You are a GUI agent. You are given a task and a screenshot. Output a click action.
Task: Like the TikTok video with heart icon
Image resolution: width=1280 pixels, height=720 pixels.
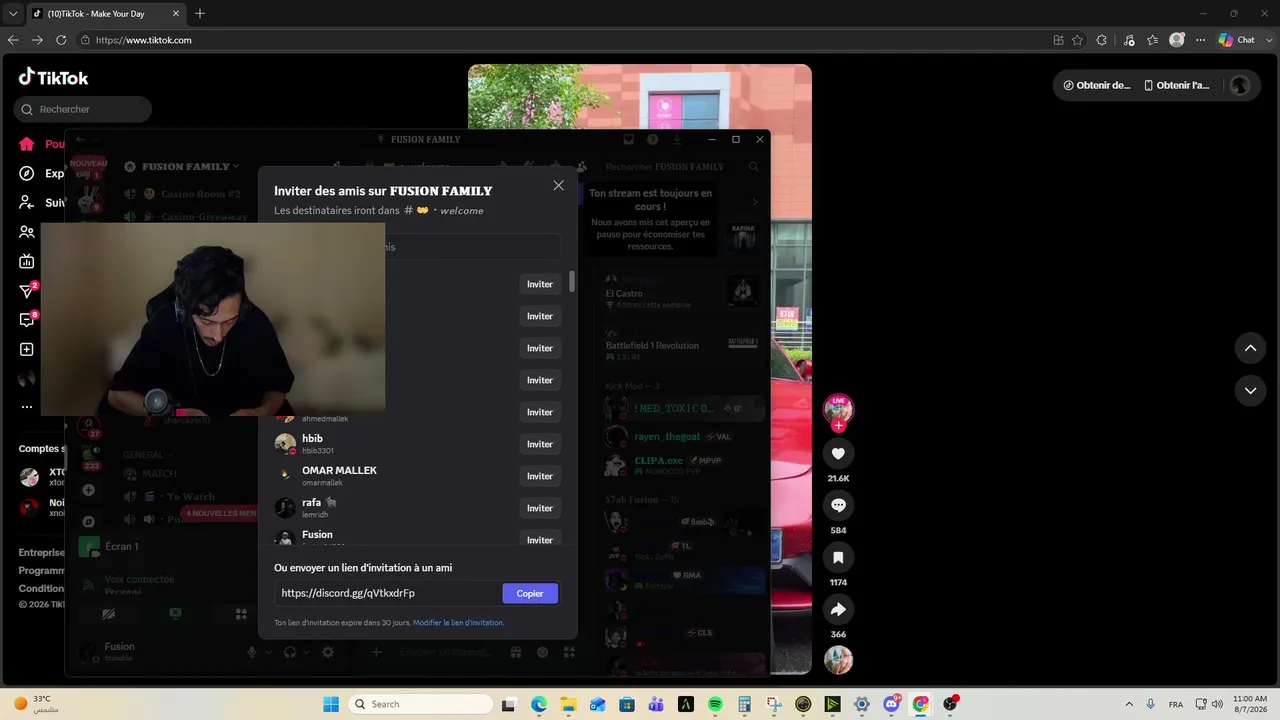coord(838,453)
